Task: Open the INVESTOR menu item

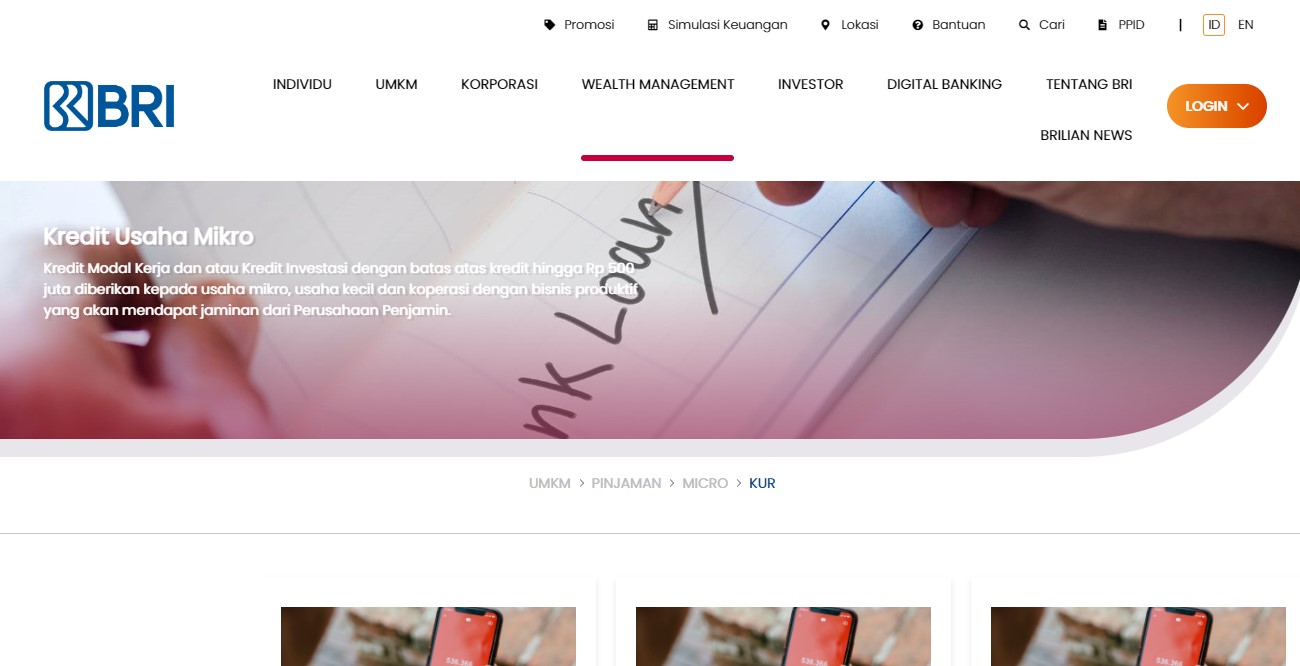Action: point(811,85)
